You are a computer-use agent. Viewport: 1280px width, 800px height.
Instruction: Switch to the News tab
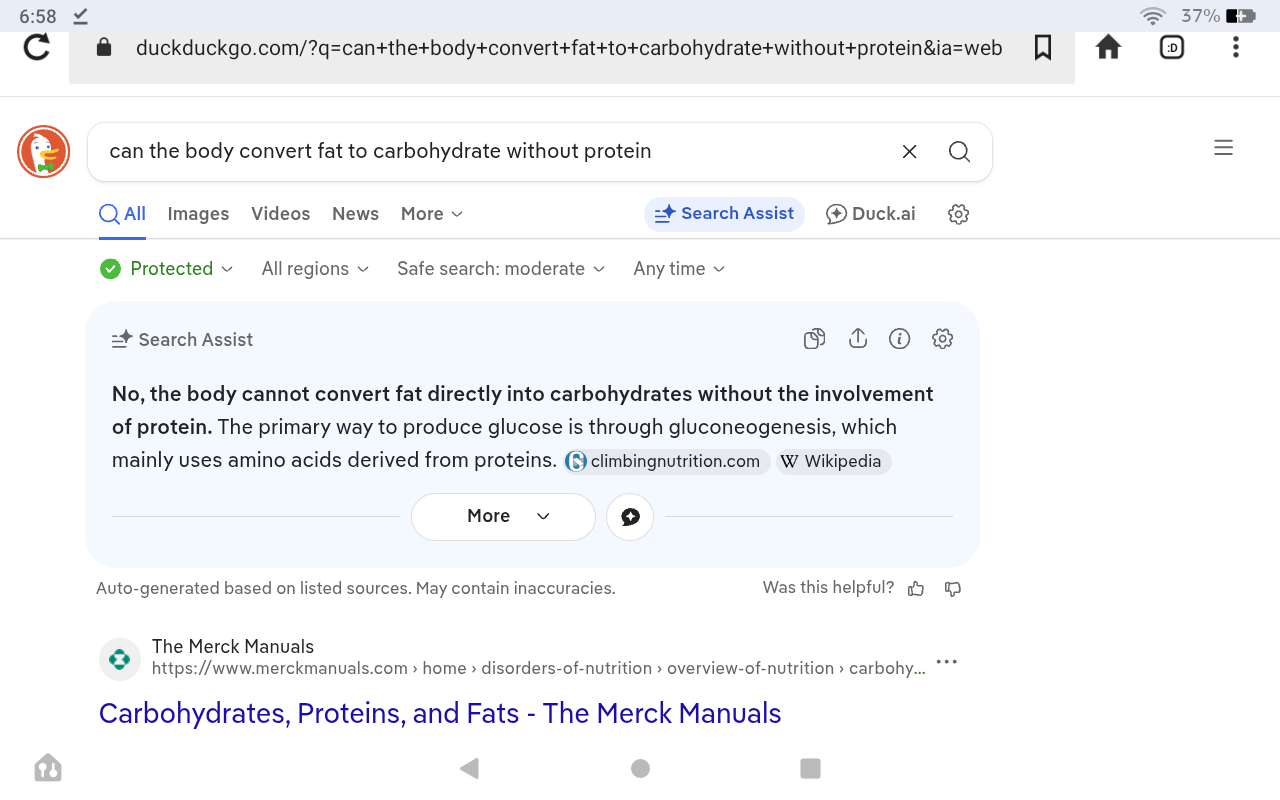[355, 214]
